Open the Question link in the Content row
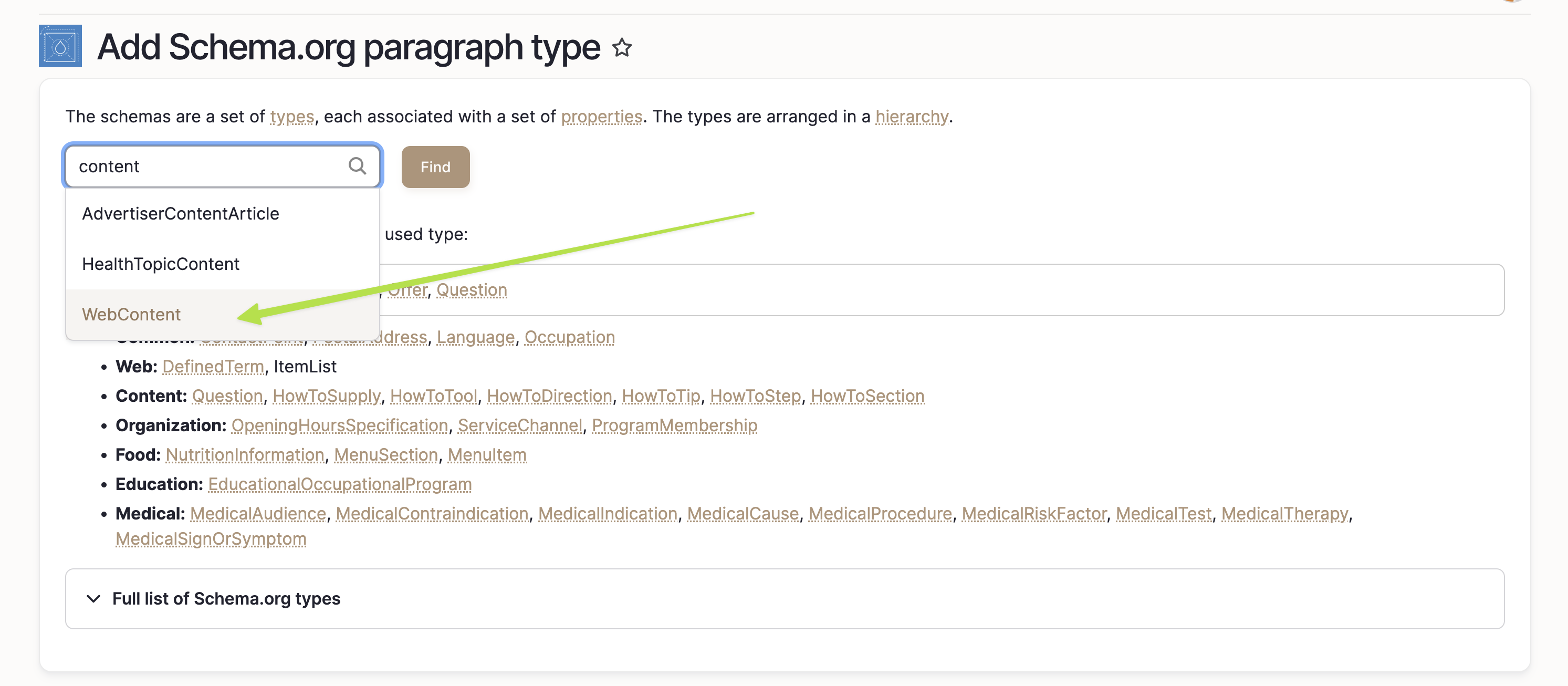The height and width of the screenshot is (686, 1568). (228, 396)
